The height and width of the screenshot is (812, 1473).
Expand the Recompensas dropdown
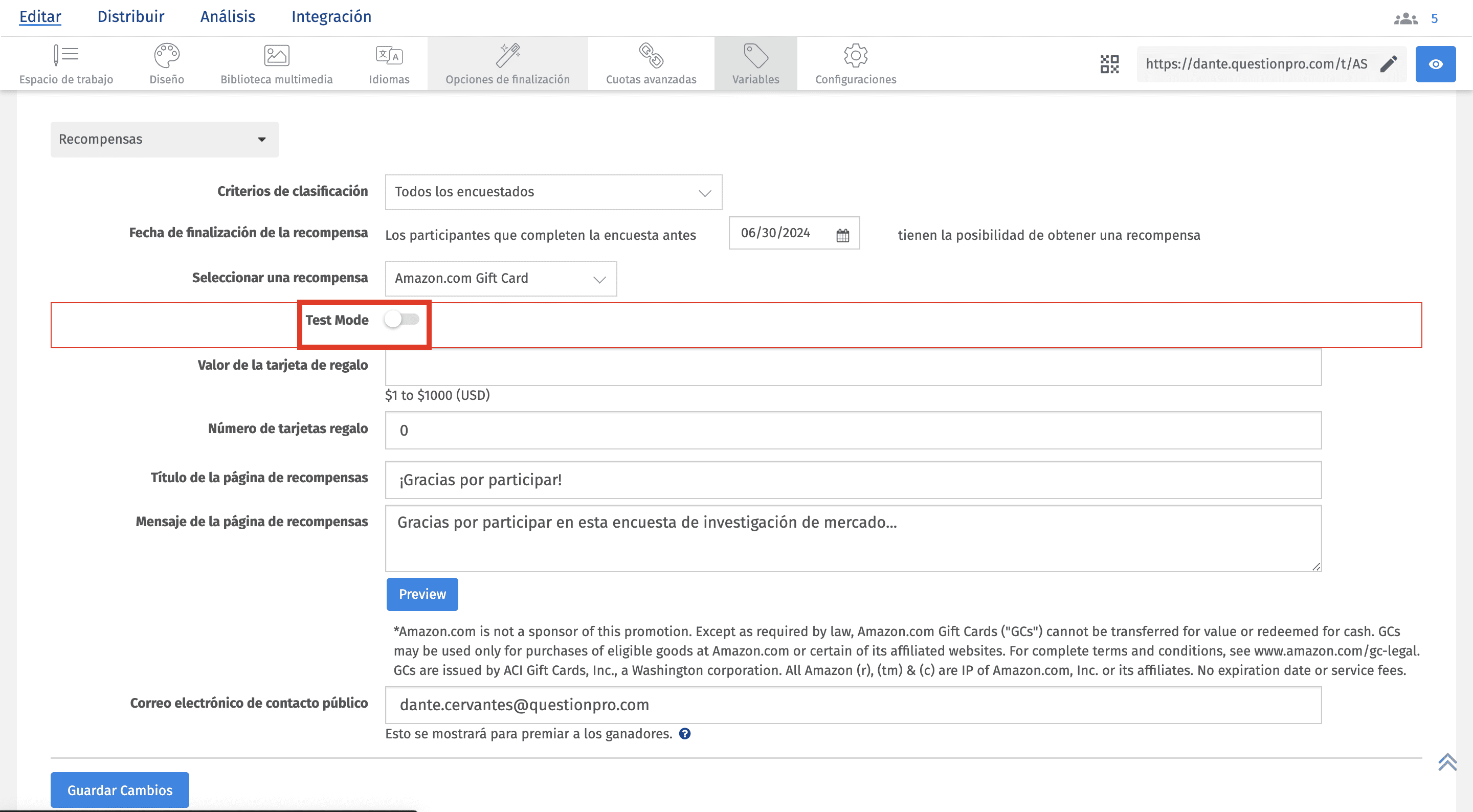tap(165, 139)
